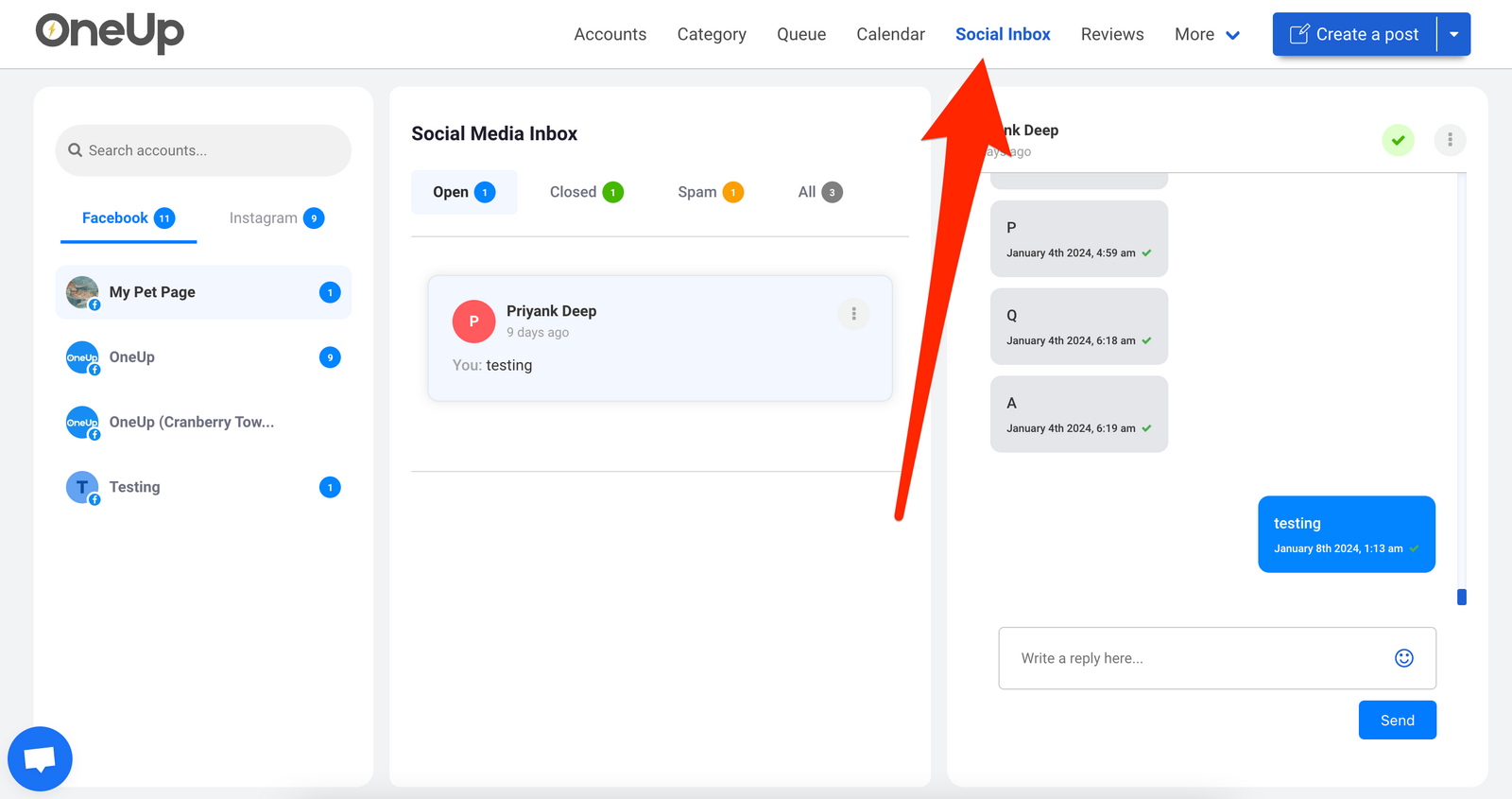Click "You: testing" preview text
1512x799 pixels.
(492, 366)
